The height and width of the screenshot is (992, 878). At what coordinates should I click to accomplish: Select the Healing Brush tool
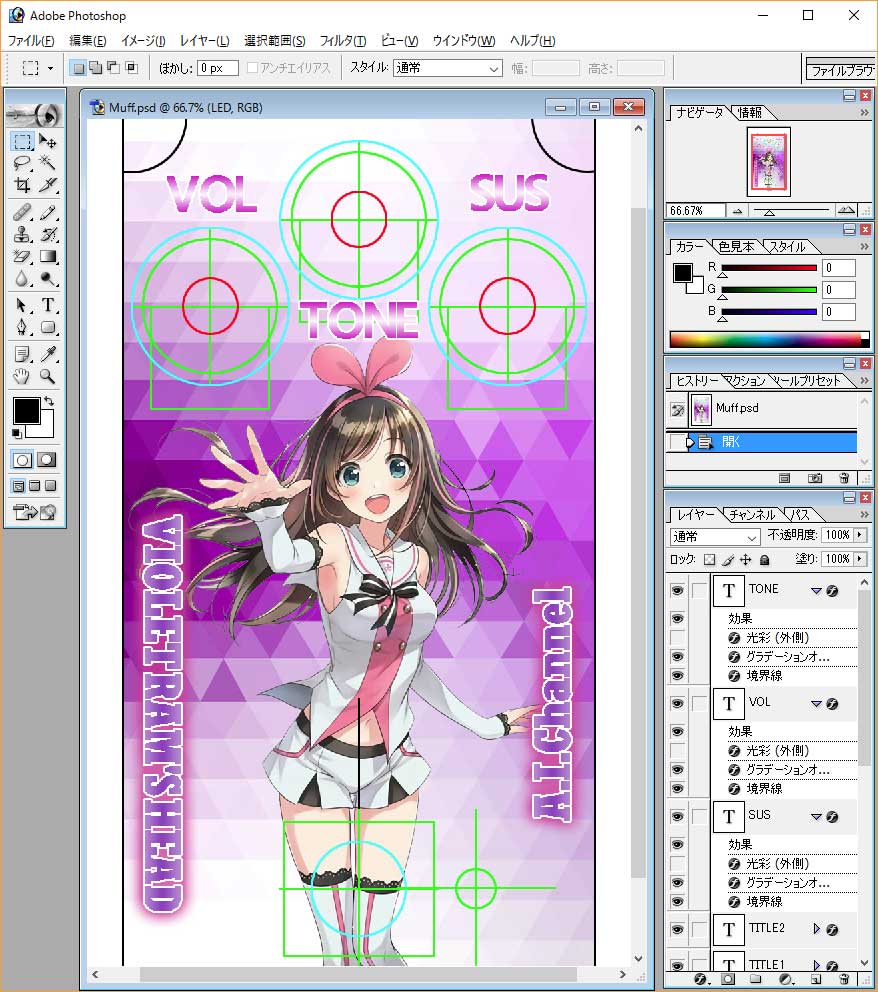tap(23, 212)
